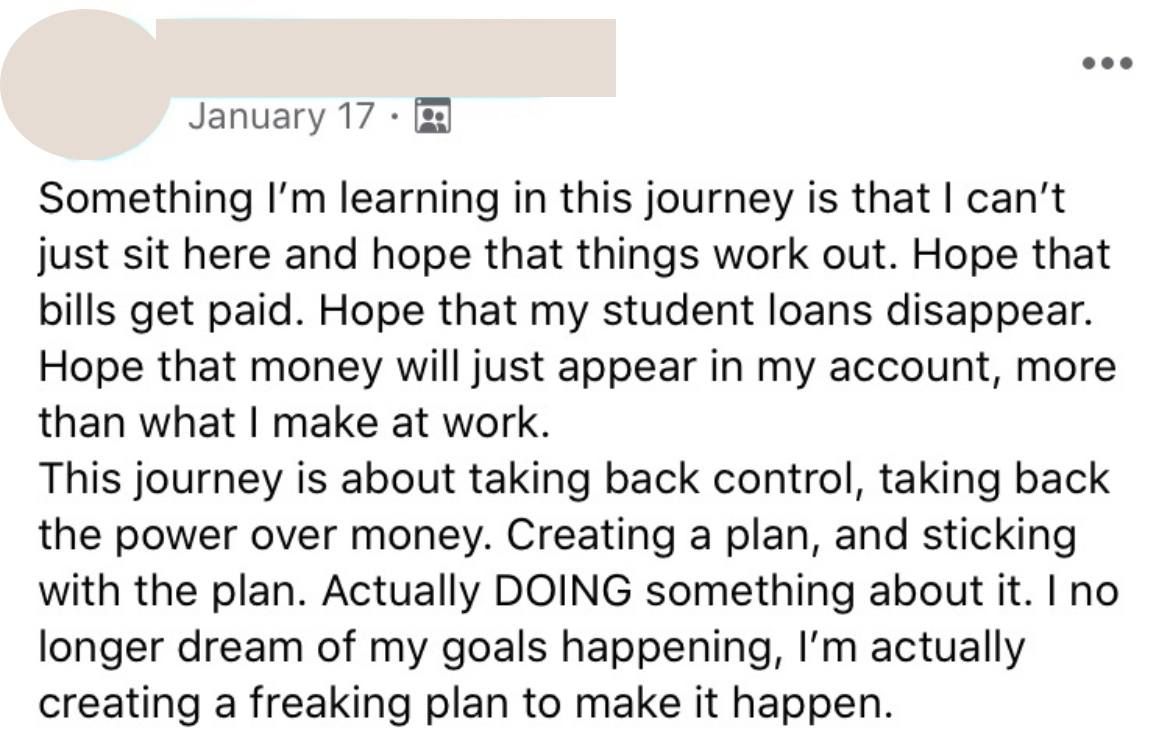1170x738 pixels.
Task: Click the redacted author name bar
Action: [x=386, y=57]
